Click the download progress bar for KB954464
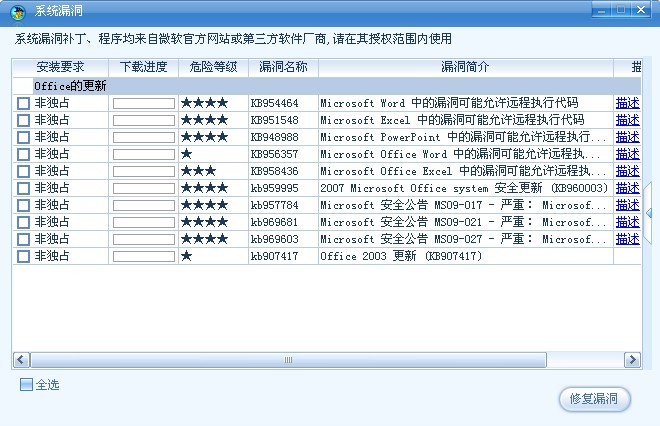 coord(144,103)
